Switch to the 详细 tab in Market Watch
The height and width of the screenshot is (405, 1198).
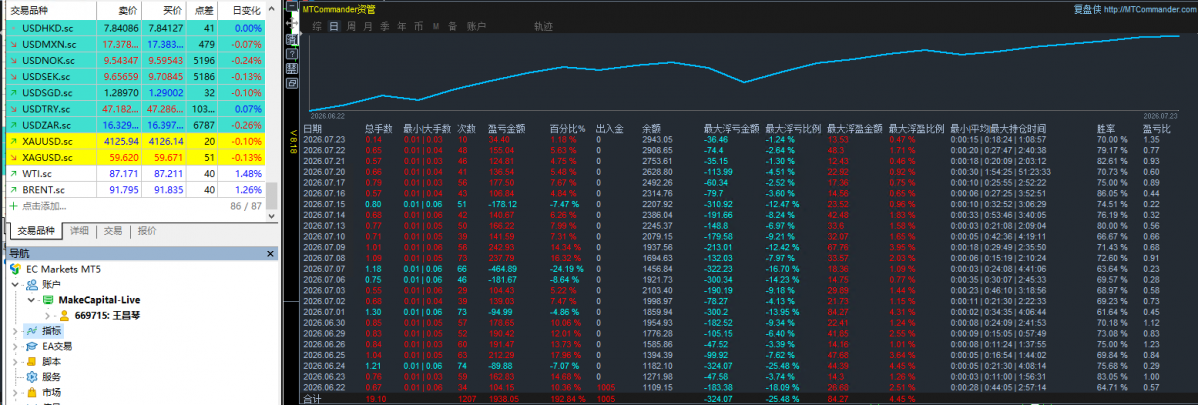[79, 231]
